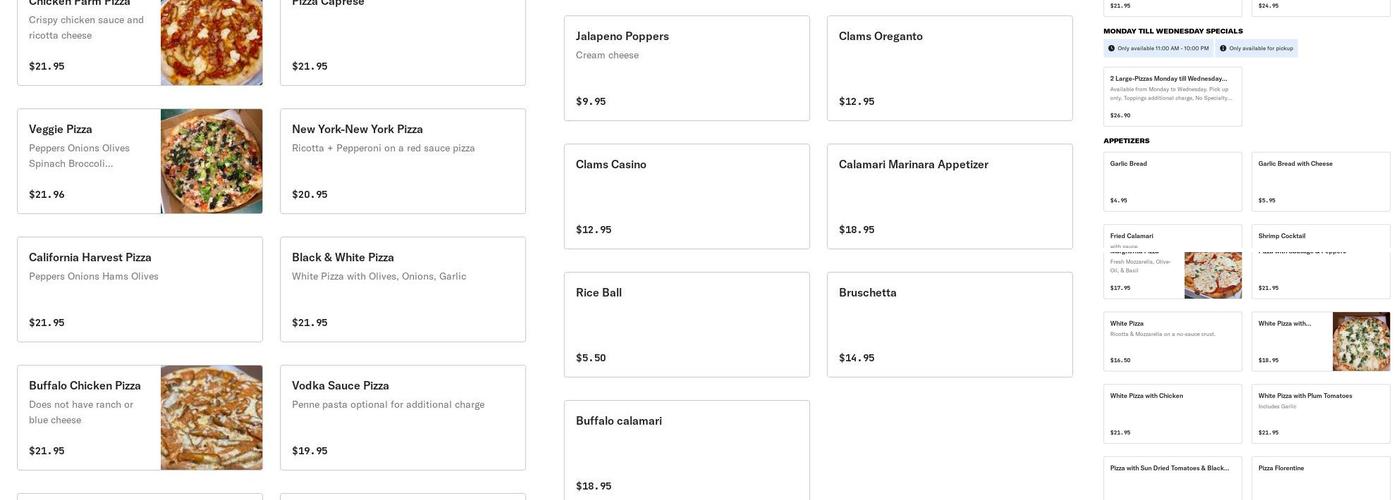Select the Buffalo calamari item
This screenshot has width=1400, height=500.
coord(686,450)
